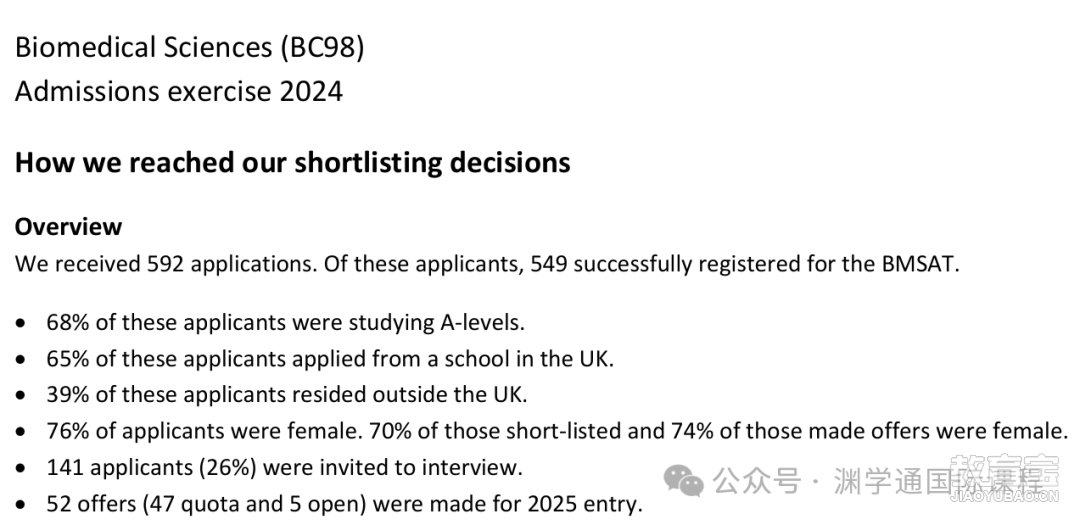Click bullet point before '39% of these applicants'
Image resolution: width=1080 pixels, height=525 pixels.
[x=23, y=395]
